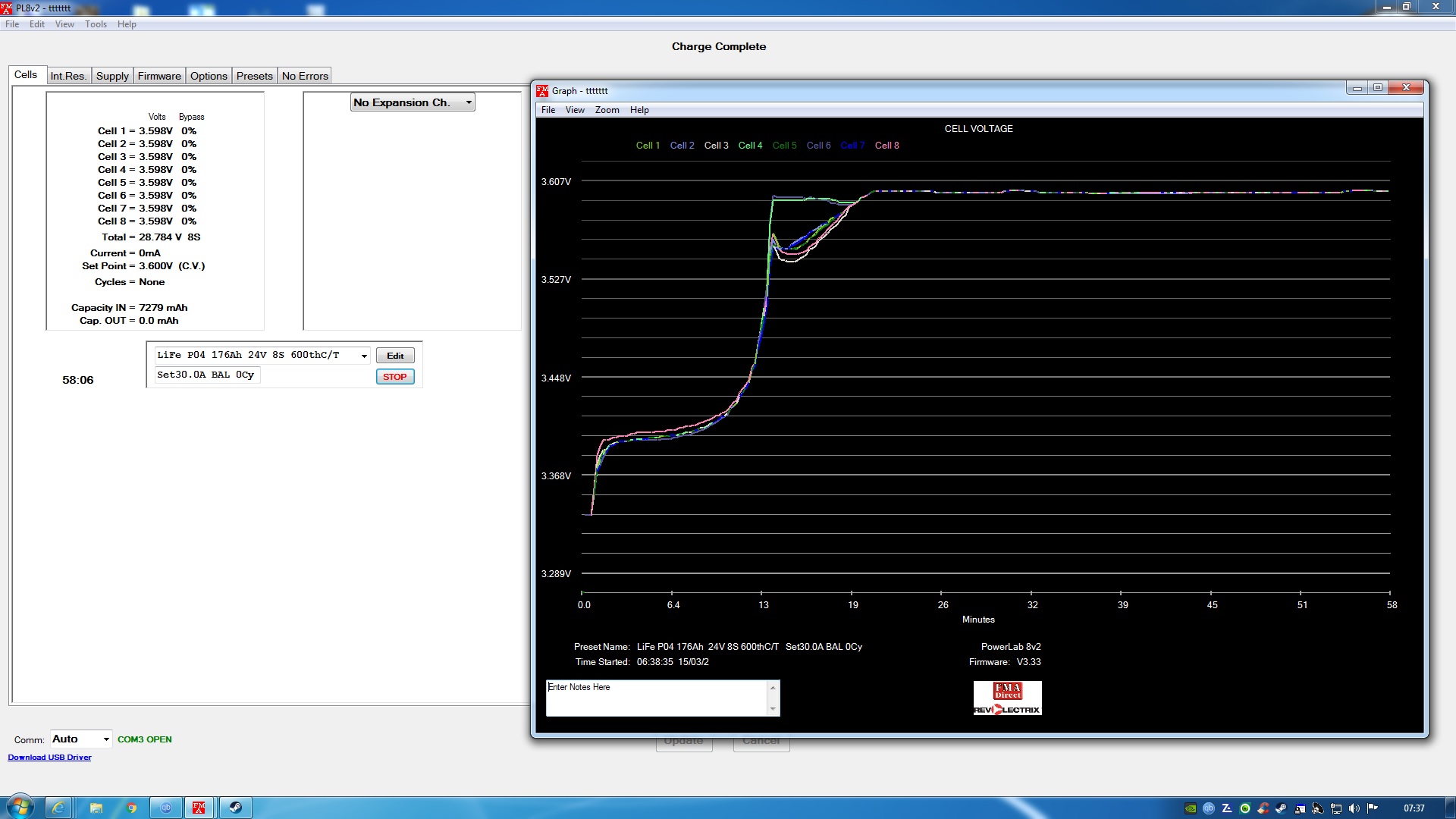1456x819 pixels.
Task: Click the FMA PowerLab taskbar icon
Action: click(199, 808)
